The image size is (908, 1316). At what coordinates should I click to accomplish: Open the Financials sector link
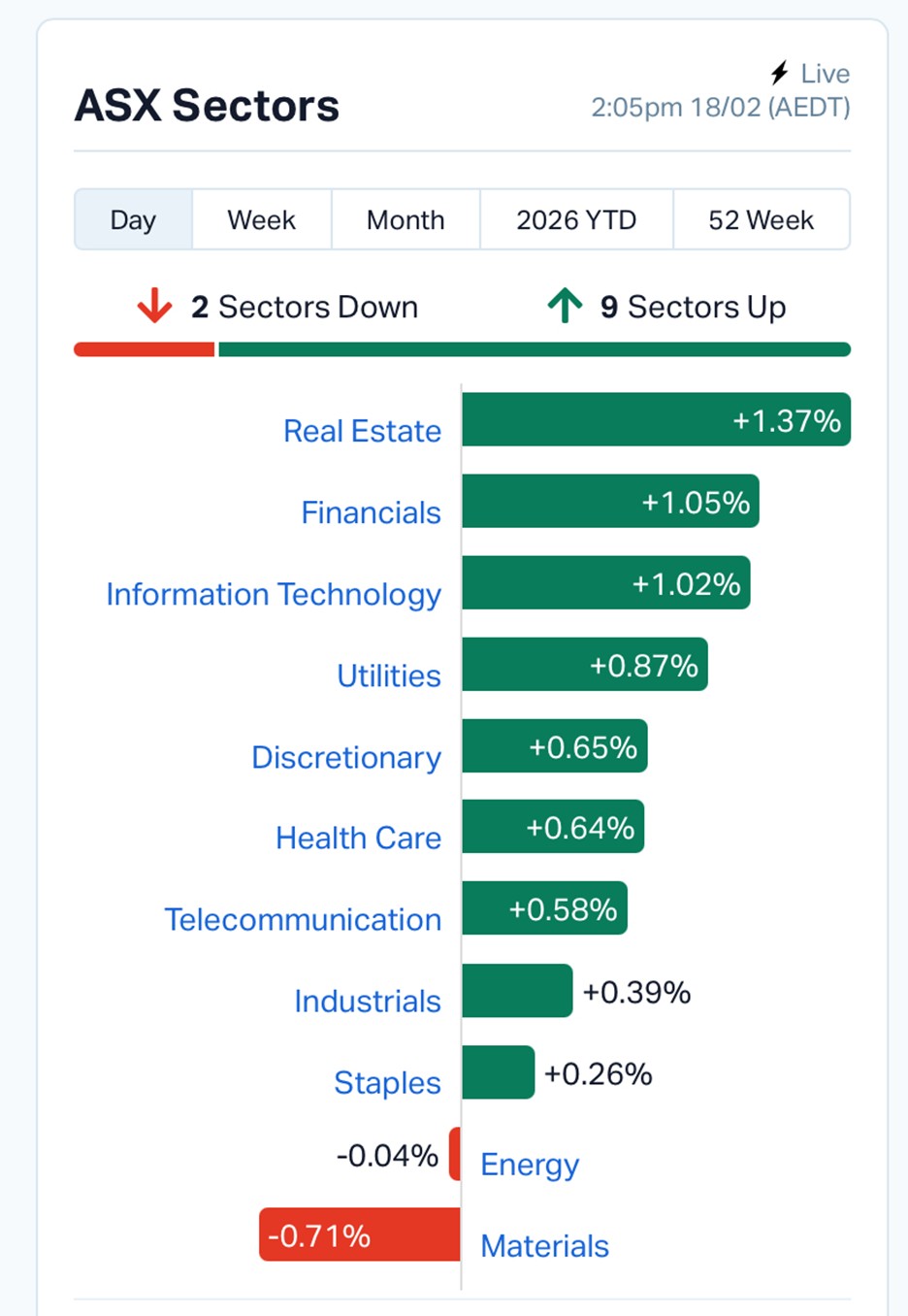click(371, 512)
